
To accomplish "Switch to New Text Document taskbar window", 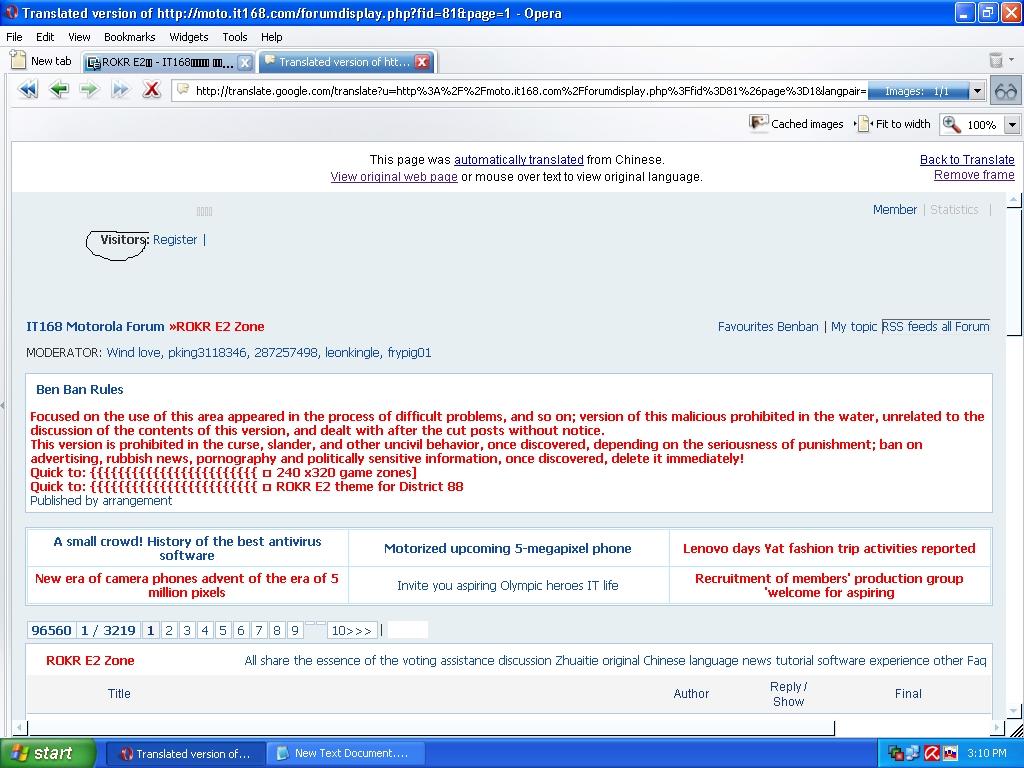I will point(347,754).
